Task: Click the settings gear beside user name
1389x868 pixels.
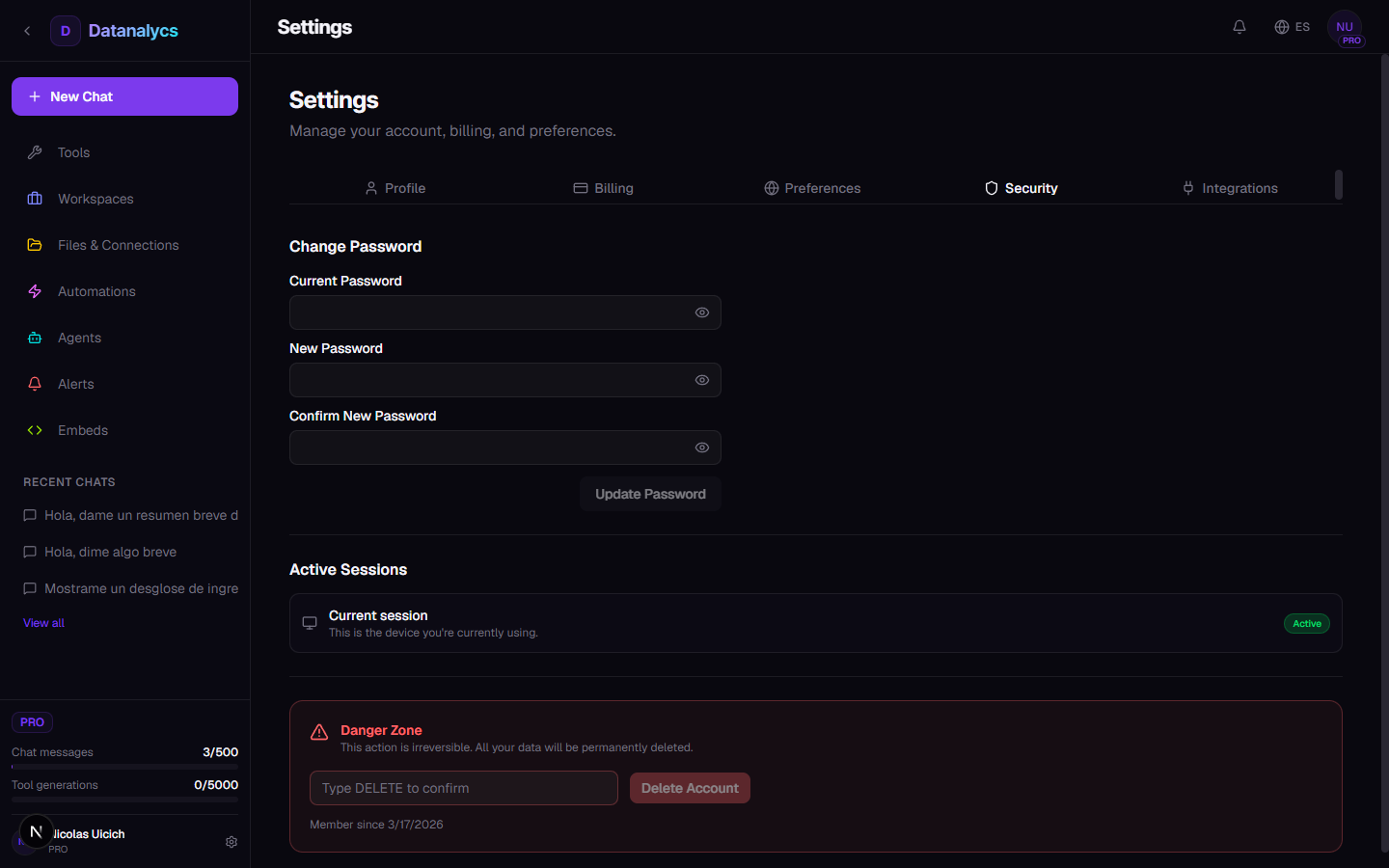Action: [231, 842]
